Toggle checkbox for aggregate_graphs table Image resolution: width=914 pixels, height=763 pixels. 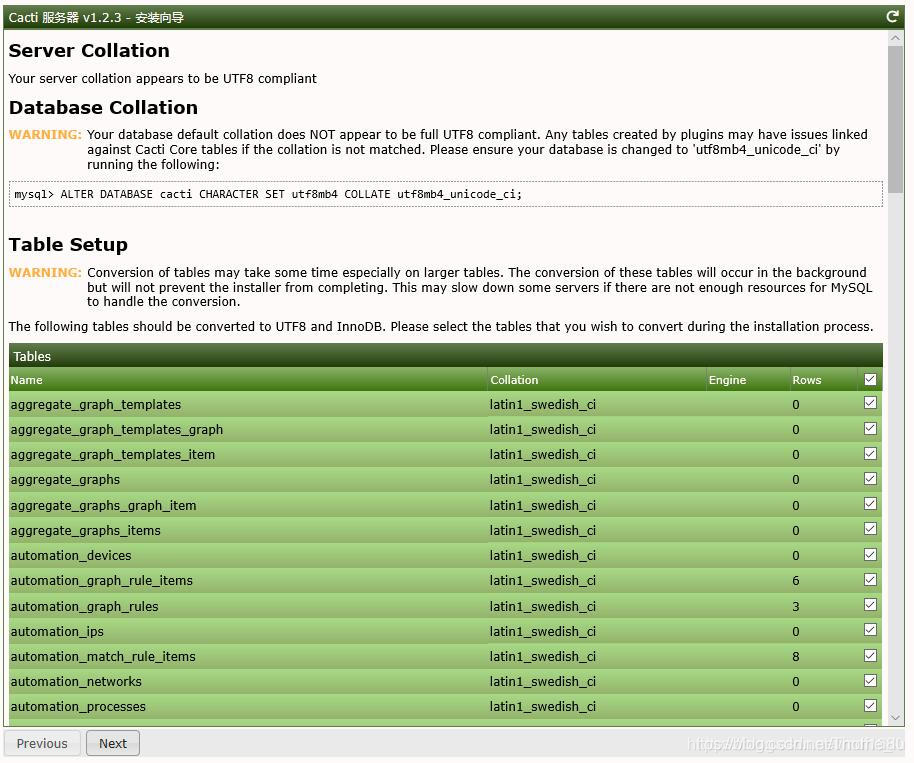pos(870,479)
